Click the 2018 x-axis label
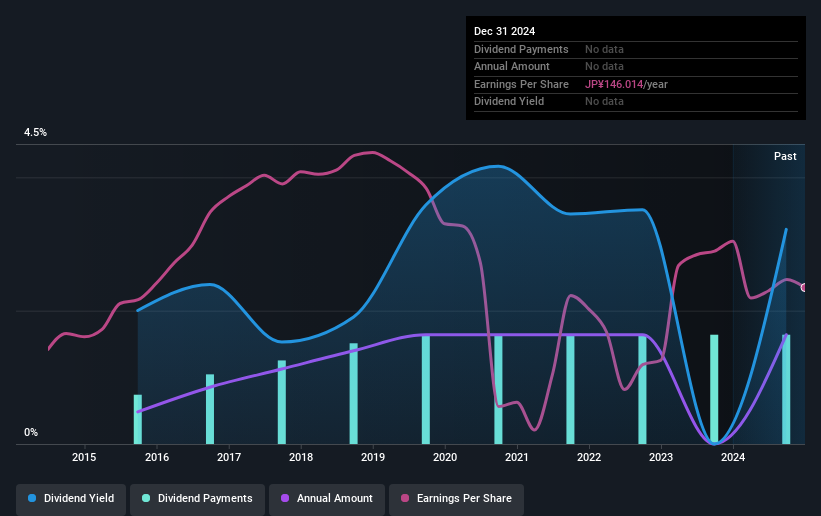This screenshot has width=821, height=516. pyautogui.click(x=301, y=457)
